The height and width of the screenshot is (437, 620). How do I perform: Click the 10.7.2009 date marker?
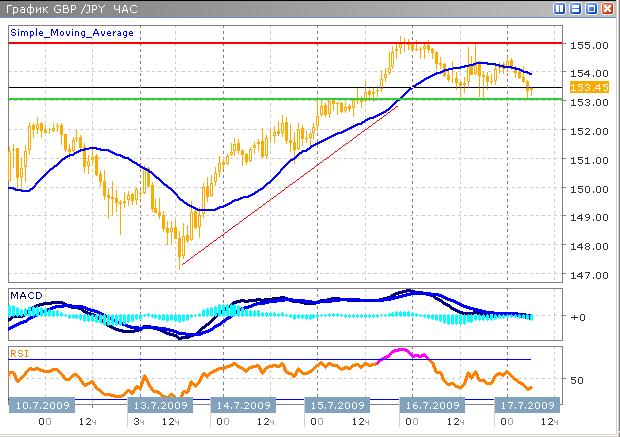click(40, 406)
